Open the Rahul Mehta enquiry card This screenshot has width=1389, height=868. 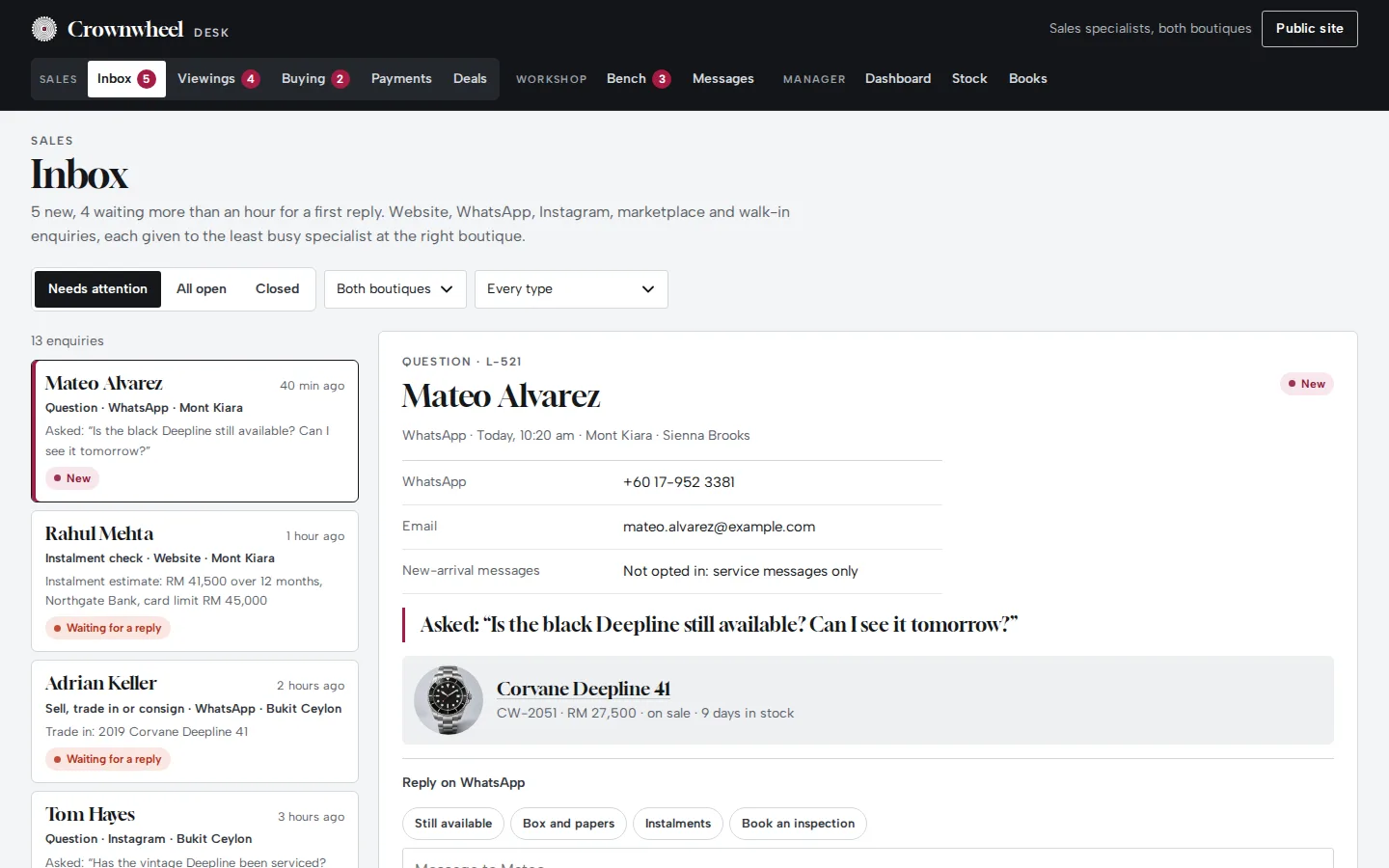tap(195, 582)
